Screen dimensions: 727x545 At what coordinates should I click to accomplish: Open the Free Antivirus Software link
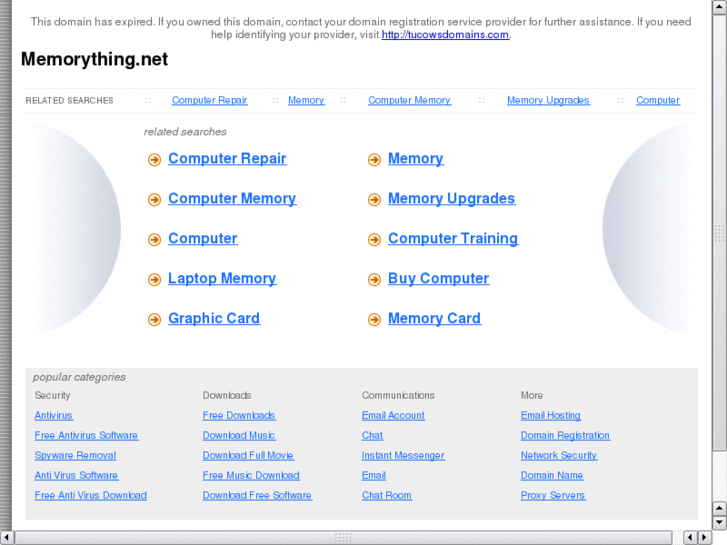pos(86,436)
